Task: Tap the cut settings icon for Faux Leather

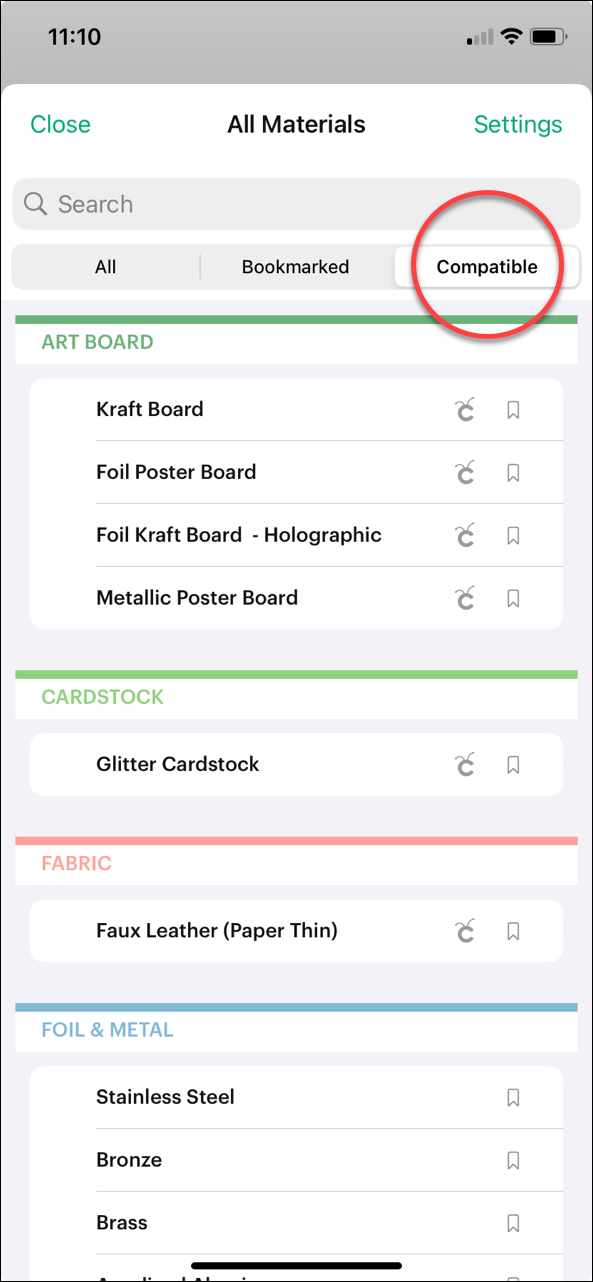Action: click(464, 930)
